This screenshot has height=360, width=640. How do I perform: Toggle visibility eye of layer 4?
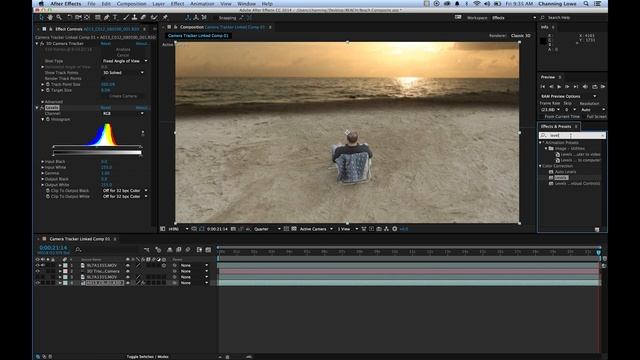click(38, 282)
